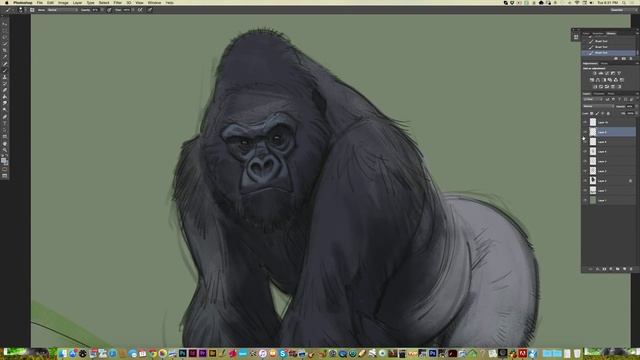Viewport: 640px width, 360px height.
Task: Select the Zoom tool
Action: point(5,151)
